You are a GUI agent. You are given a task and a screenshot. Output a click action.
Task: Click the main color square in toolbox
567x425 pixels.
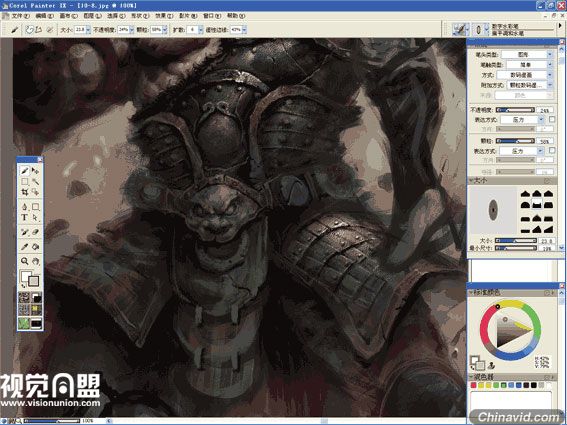tap(26, 276)
